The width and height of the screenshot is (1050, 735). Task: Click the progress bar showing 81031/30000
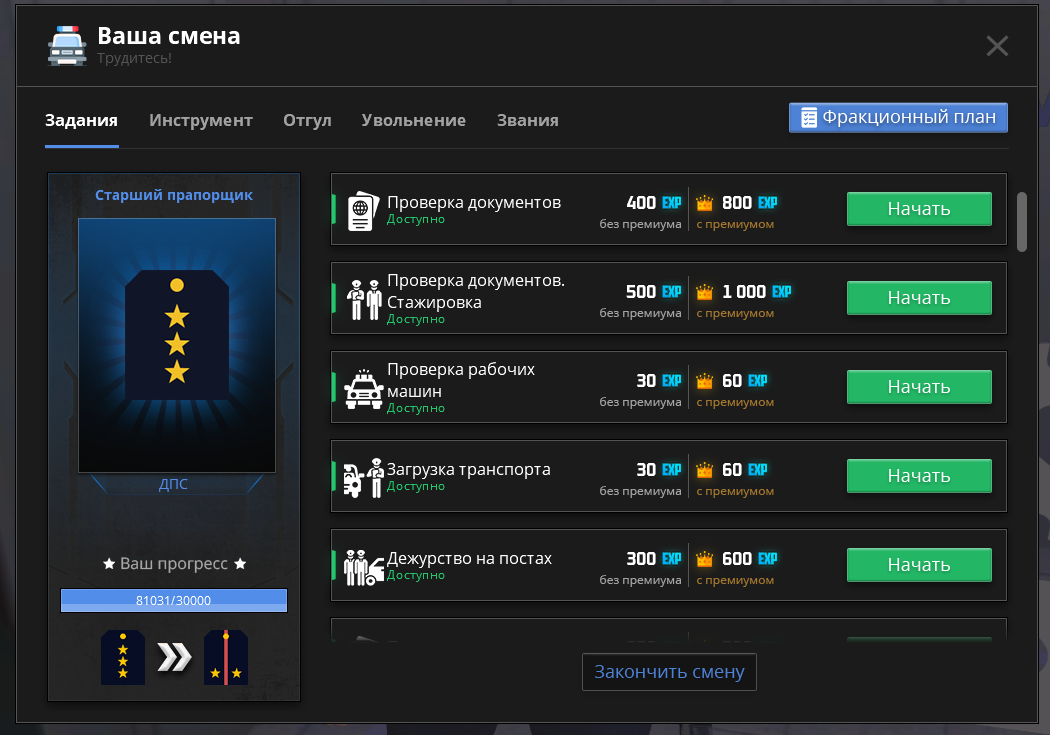tap(174, 600)
